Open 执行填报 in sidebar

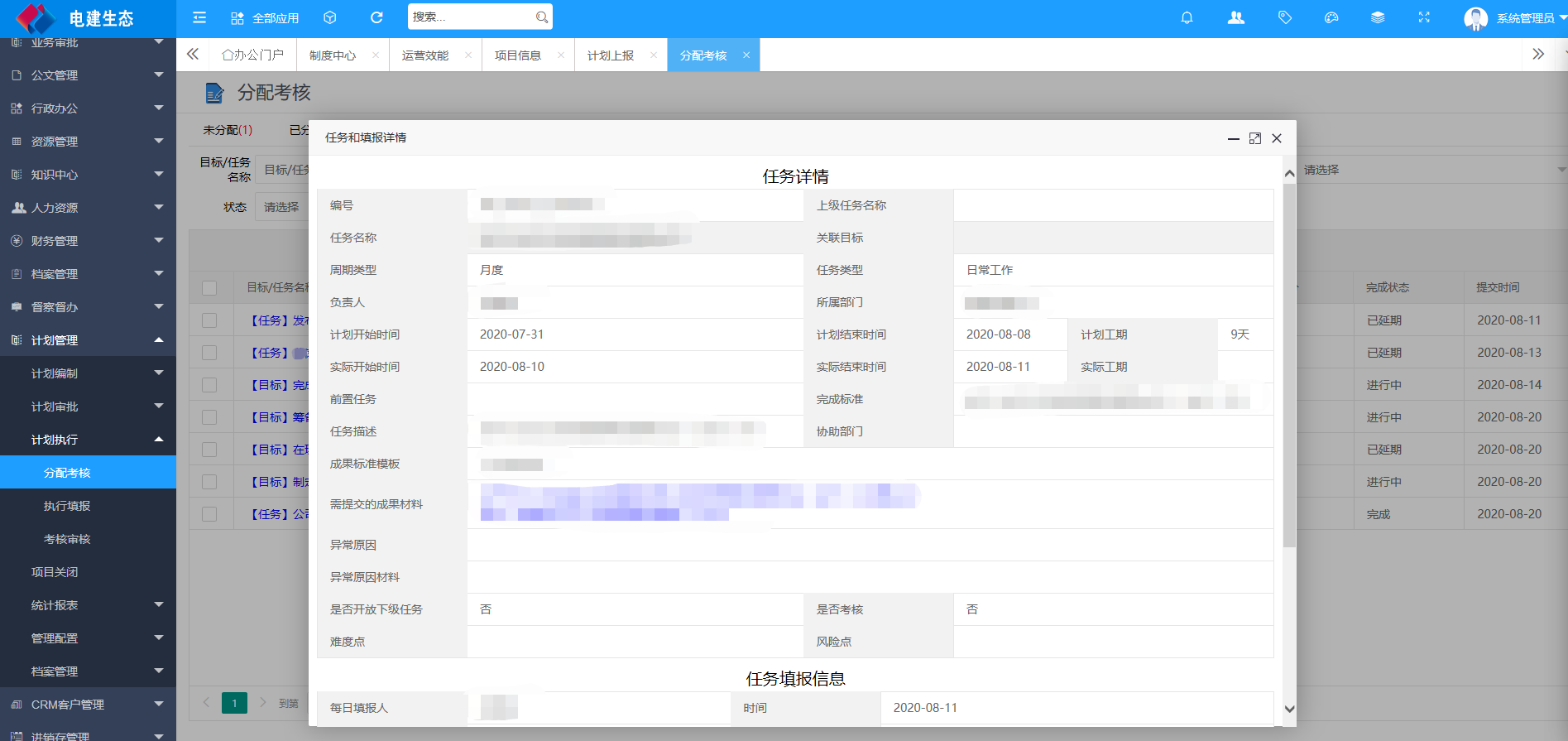[88, 506]
